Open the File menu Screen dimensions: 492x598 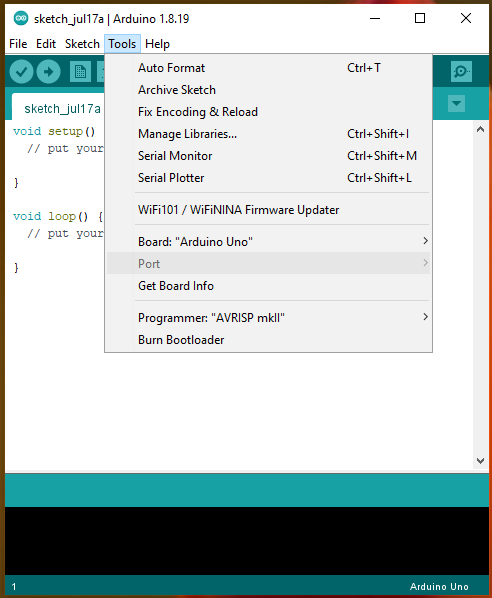pos(18,44)
